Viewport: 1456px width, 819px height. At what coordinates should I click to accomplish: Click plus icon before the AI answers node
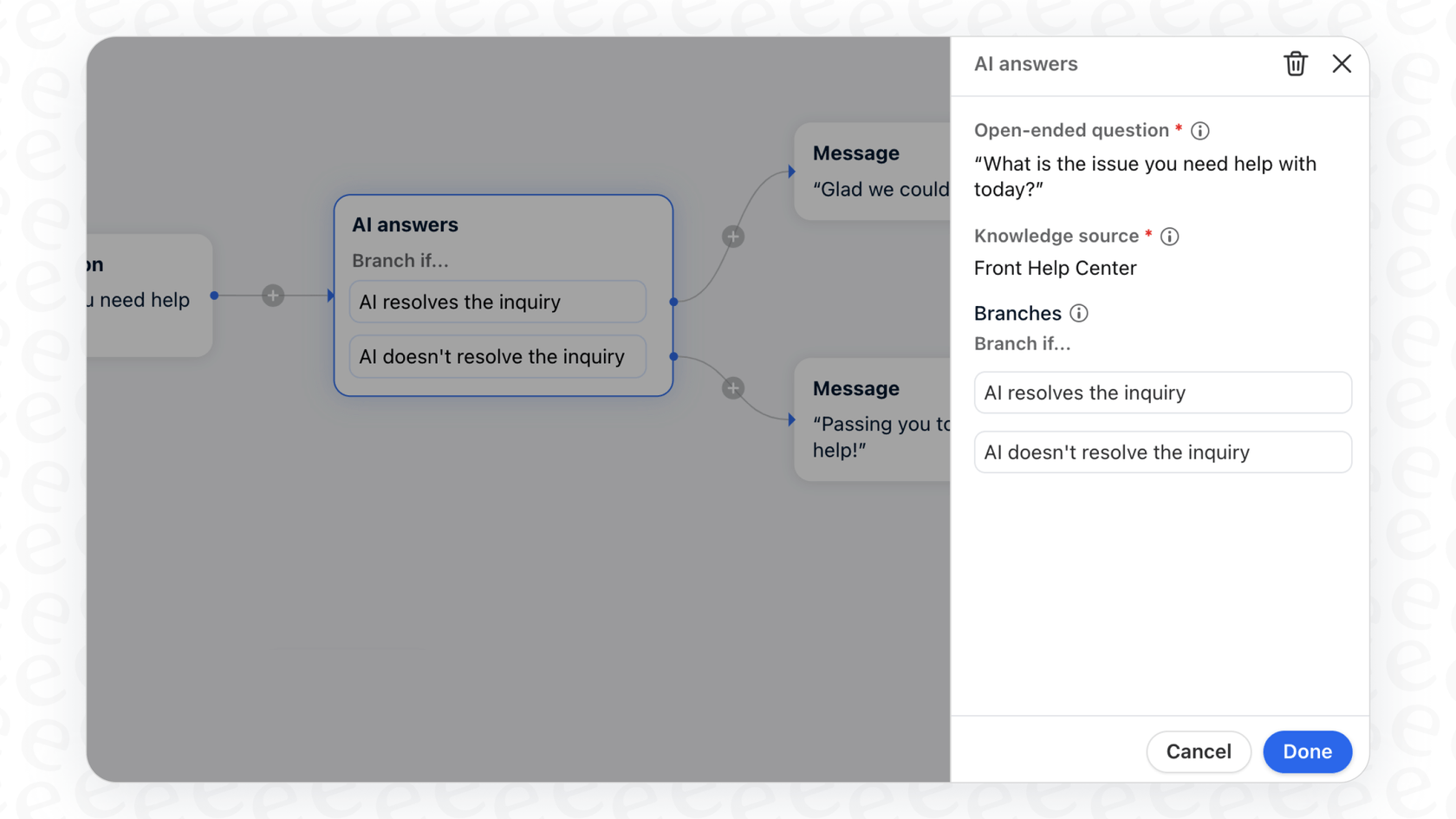(272, 295)
